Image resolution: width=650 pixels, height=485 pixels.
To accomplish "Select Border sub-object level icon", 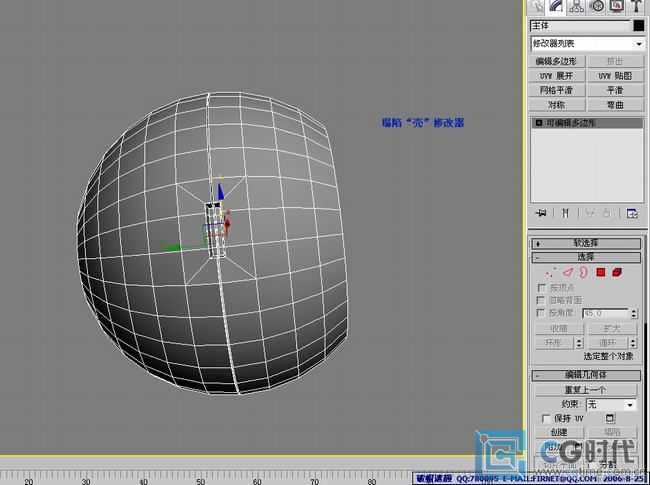I will tap(584, 272).
